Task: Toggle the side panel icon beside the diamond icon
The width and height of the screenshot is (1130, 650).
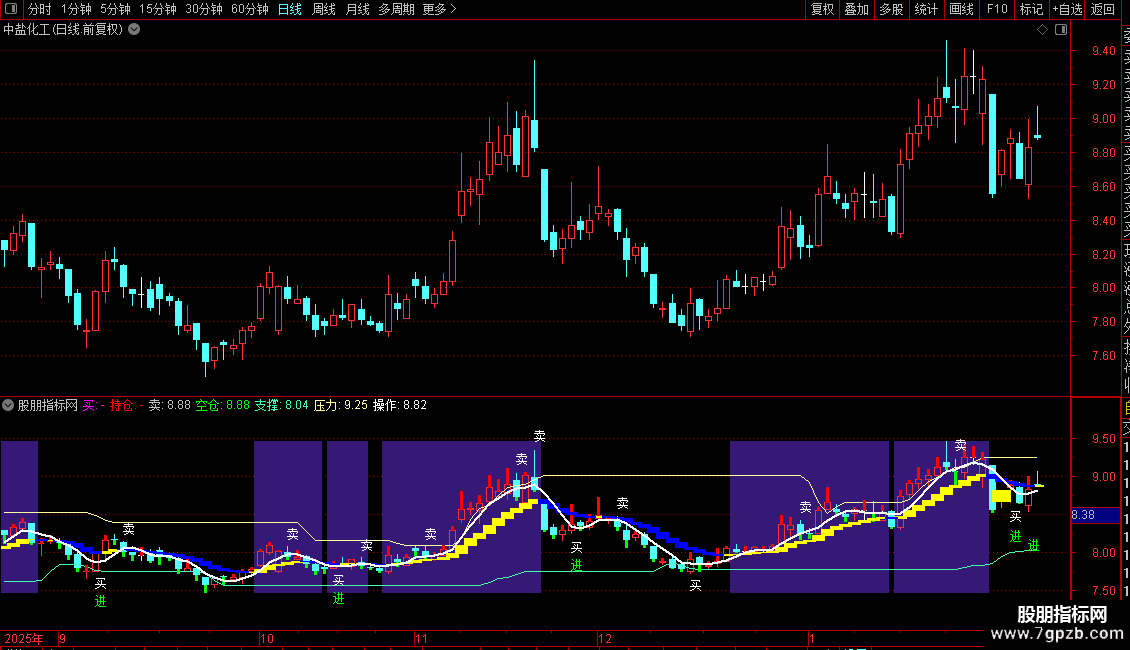Action: tap(1061, 30)
